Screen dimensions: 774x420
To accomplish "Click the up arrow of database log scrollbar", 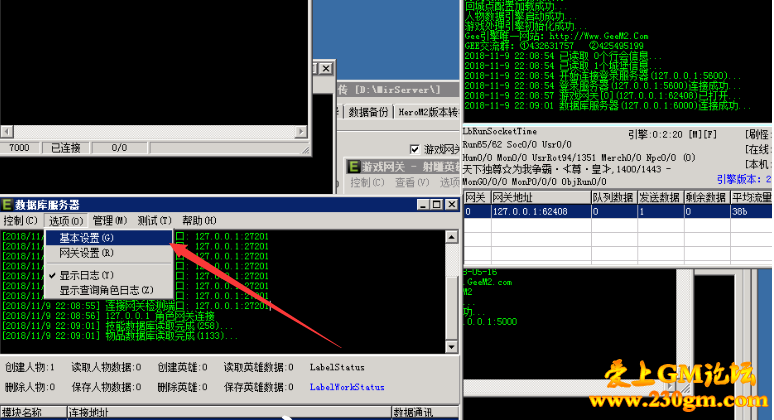I will [451, 237].
